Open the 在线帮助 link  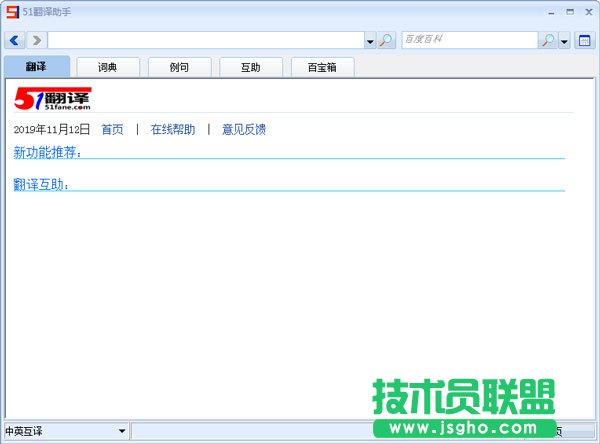pyautogui.click(x=173, y=129)
